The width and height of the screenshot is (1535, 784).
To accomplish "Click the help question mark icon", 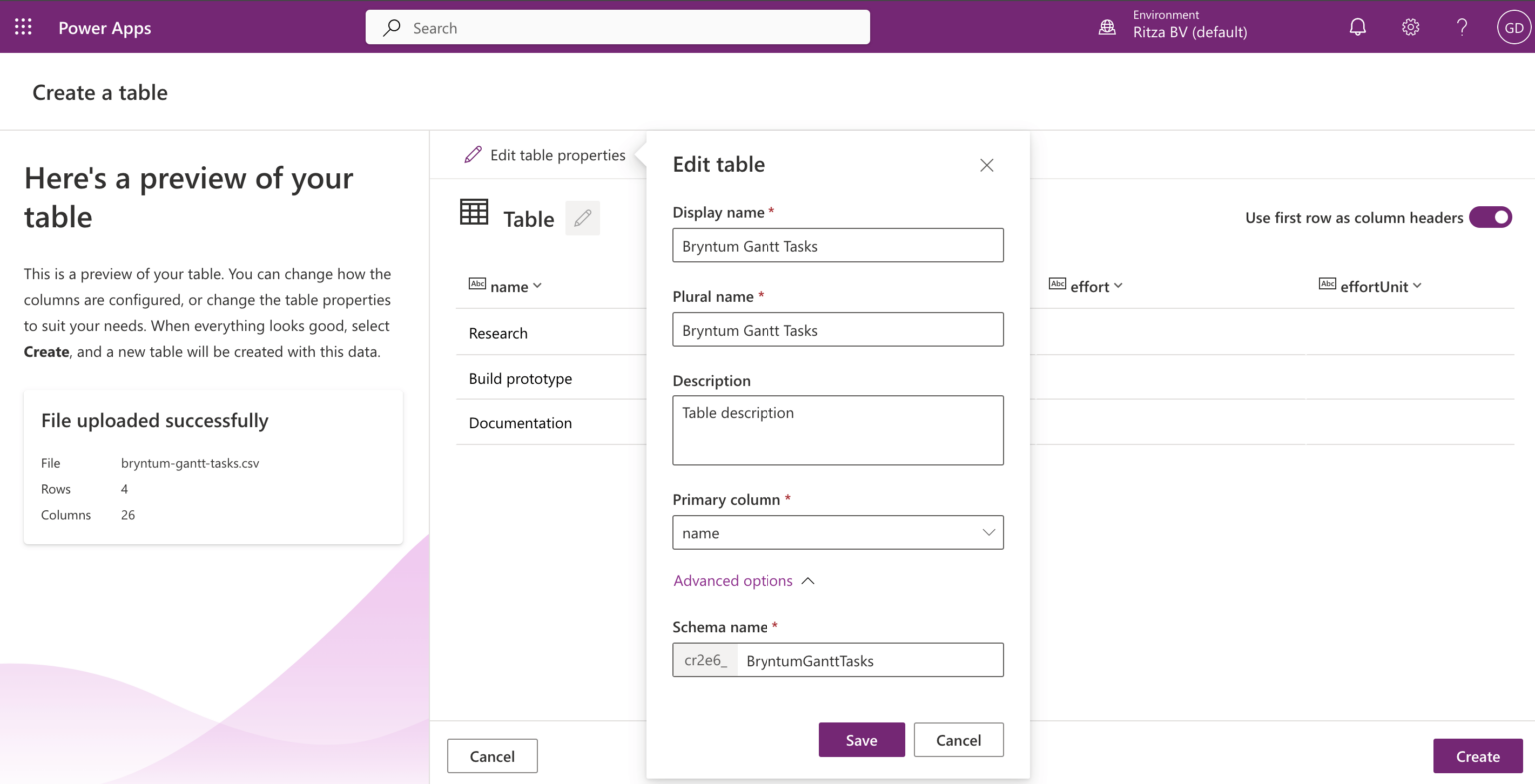I will click(1461, 27).
